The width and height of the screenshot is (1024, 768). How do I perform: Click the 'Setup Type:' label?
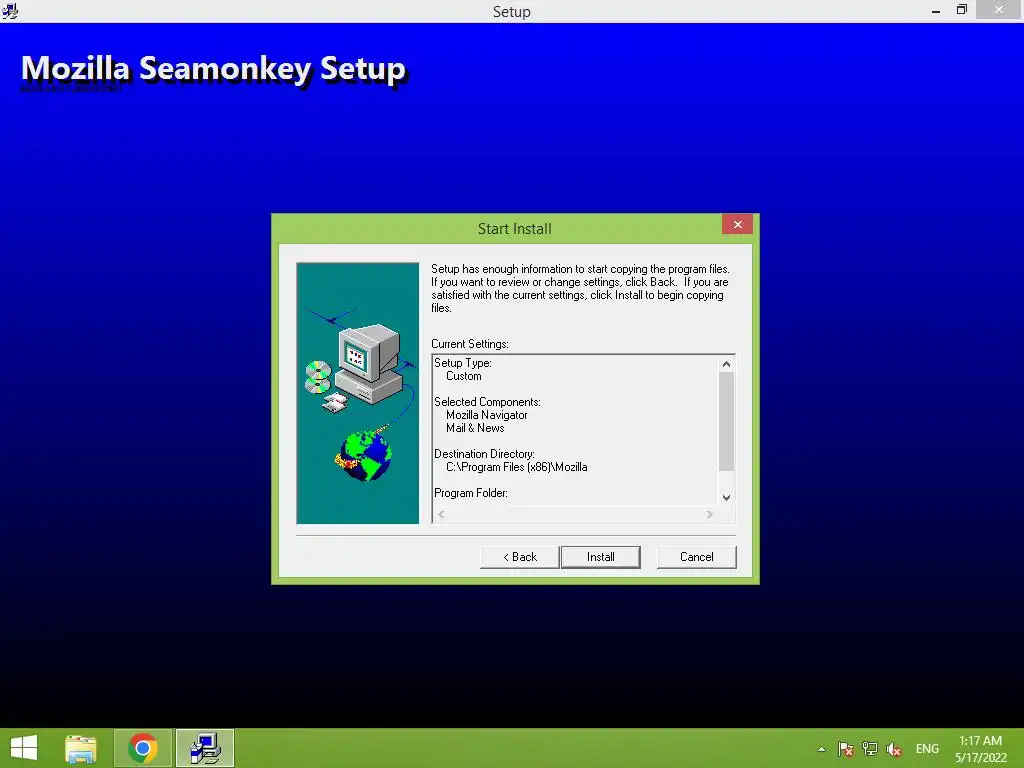(463, 363)
